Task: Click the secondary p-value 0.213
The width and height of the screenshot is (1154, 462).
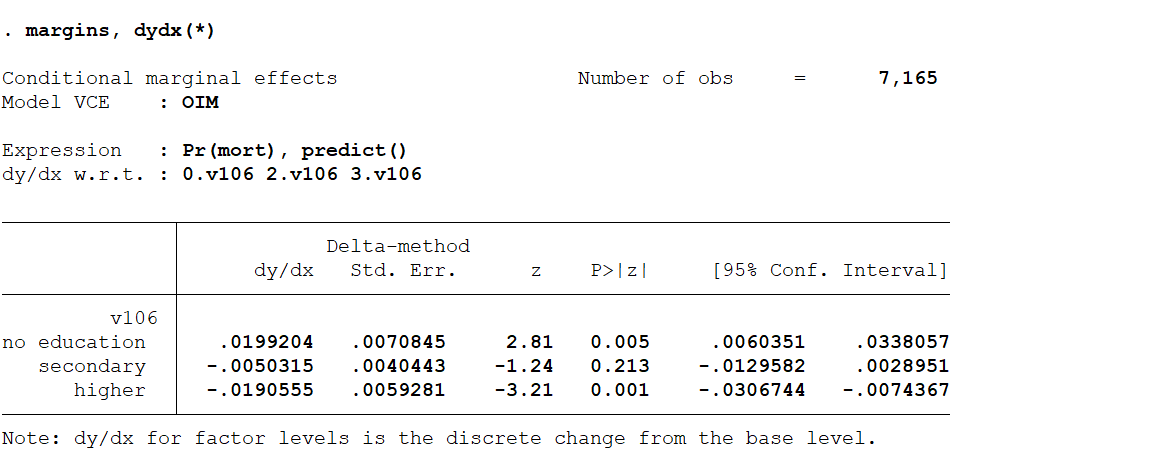Action: pos(620,366)
